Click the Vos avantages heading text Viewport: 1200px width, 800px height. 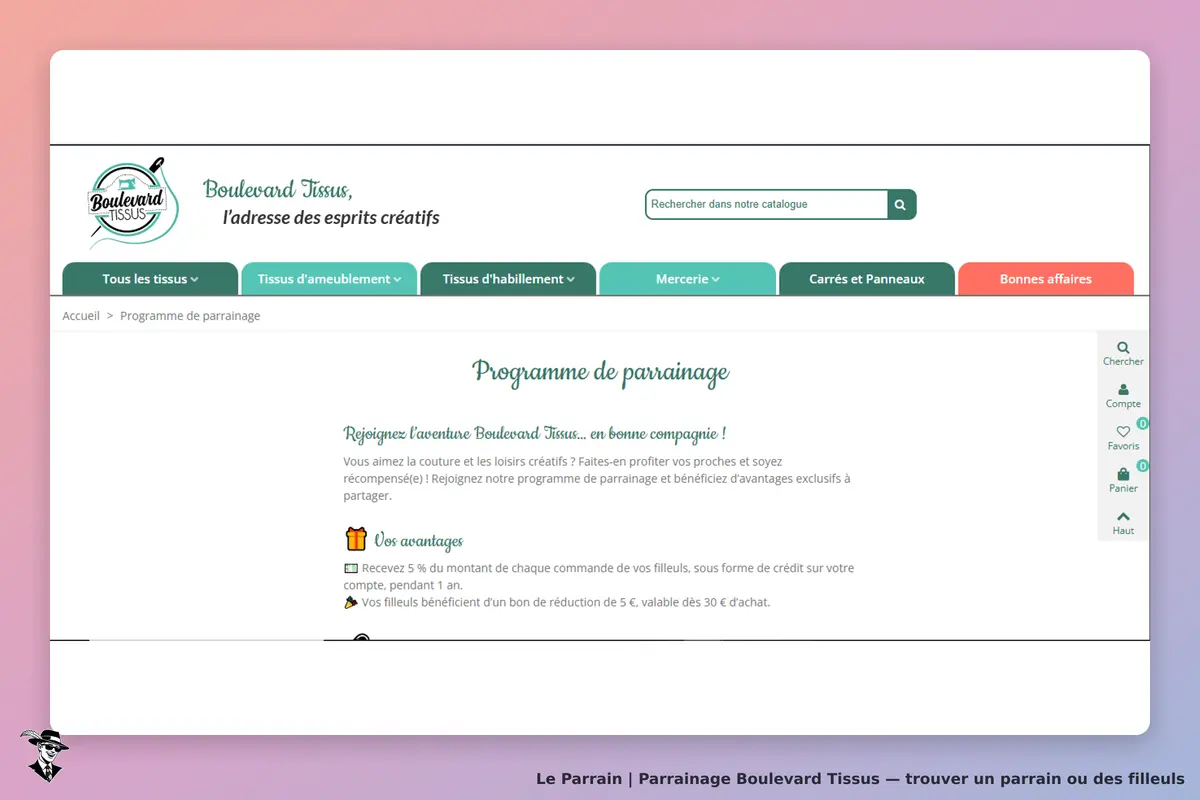pyautogui.click(x=418, y=541)
